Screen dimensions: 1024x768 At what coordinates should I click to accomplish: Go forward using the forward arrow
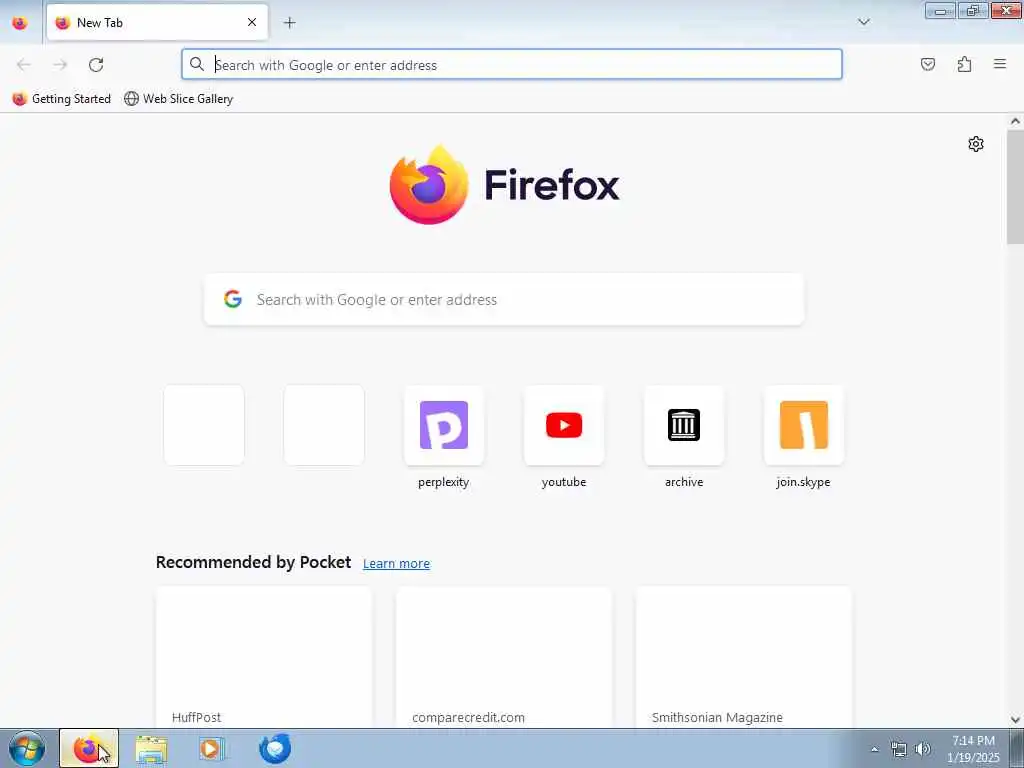60,65
